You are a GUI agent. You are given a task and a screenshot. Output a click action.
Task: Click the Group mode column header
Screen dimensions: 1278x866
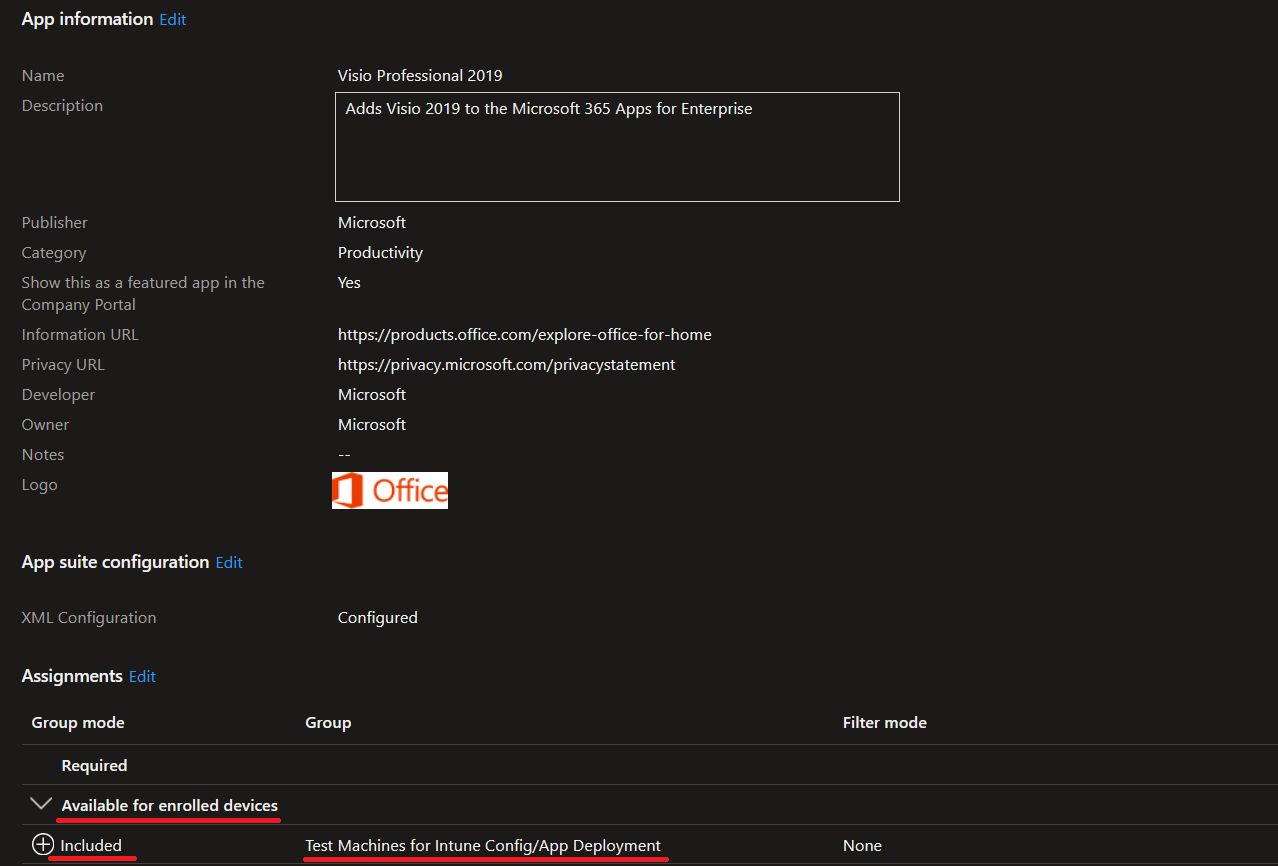pyautogui.click(x=78, y=723)
